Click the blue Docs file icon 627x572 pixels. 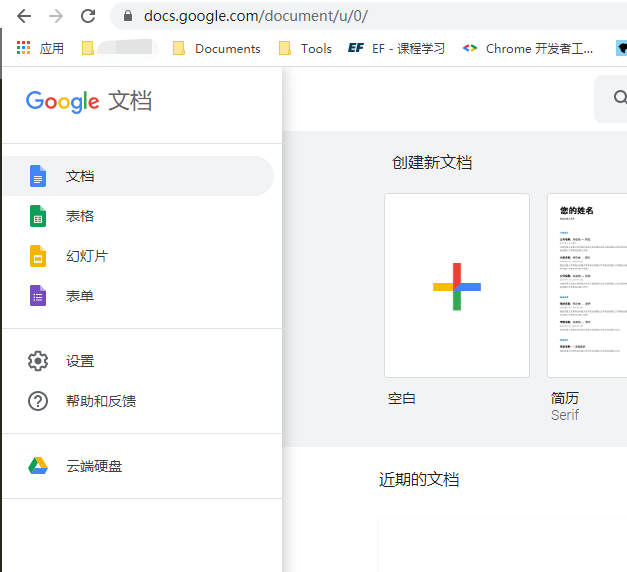(x=38, y=176)
